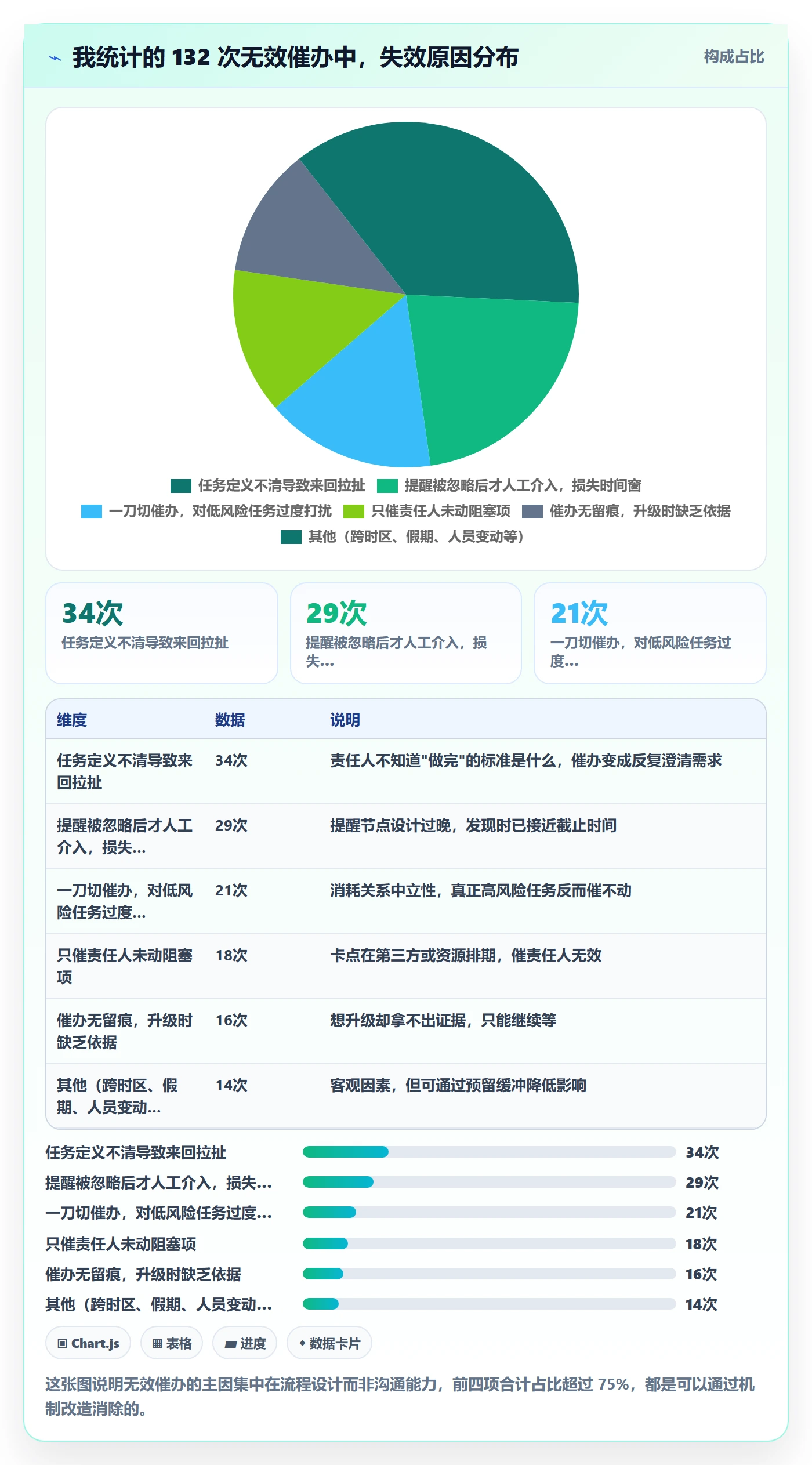Screen dimensions: 812x1465
Task: Click progress bar for 提醒被忽略后才人工介入
Action: click(489, 1182)
